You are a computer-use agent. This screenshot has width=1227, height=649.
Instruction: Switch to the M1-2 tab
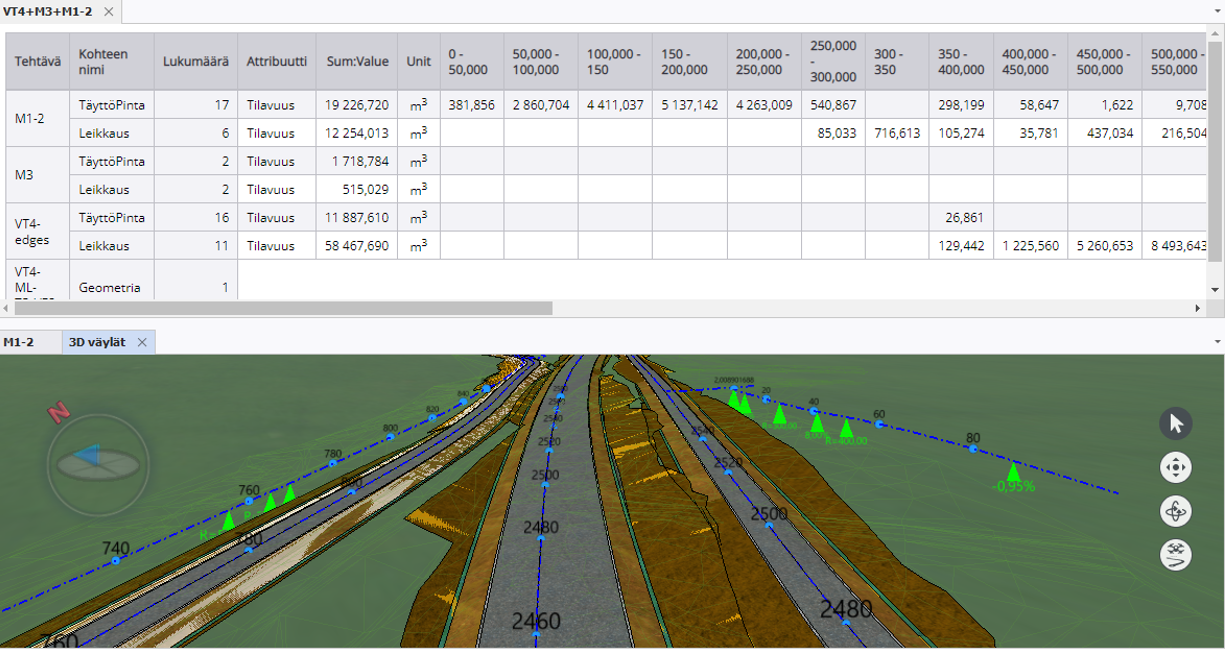tap(19, 342)
